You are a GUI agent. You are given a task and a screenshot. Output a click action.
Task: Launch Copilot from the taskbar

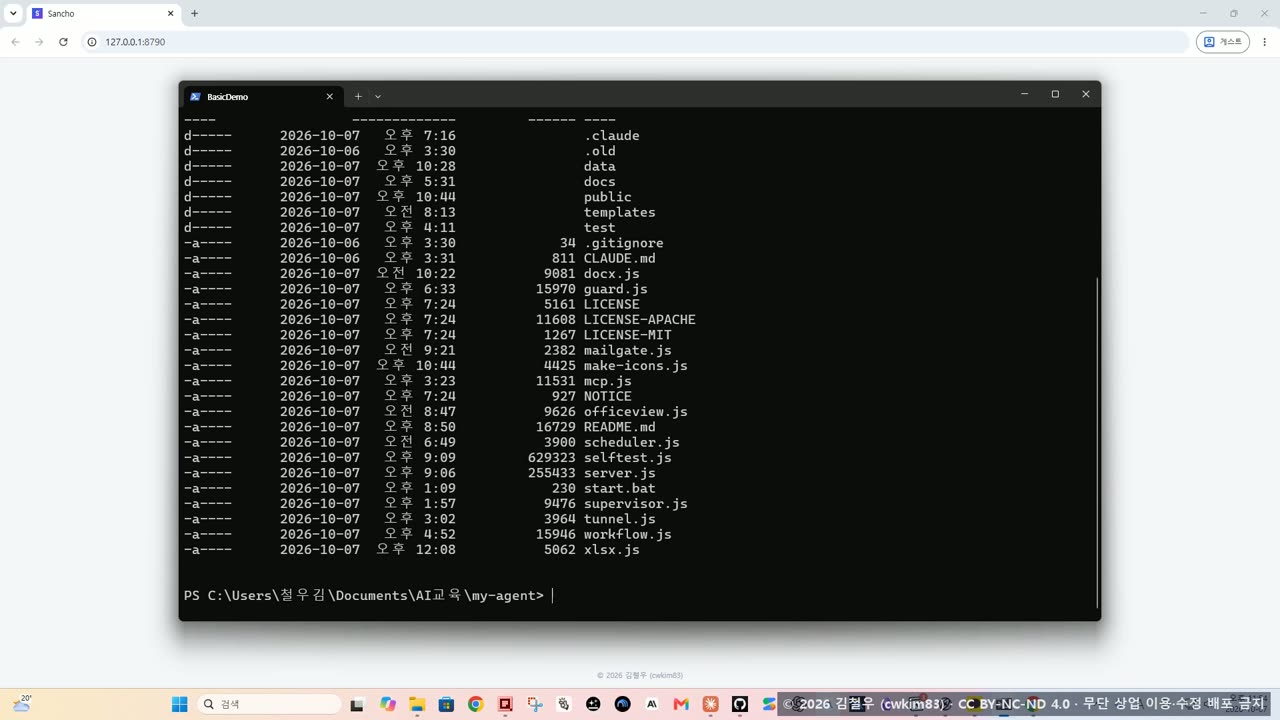388,704
